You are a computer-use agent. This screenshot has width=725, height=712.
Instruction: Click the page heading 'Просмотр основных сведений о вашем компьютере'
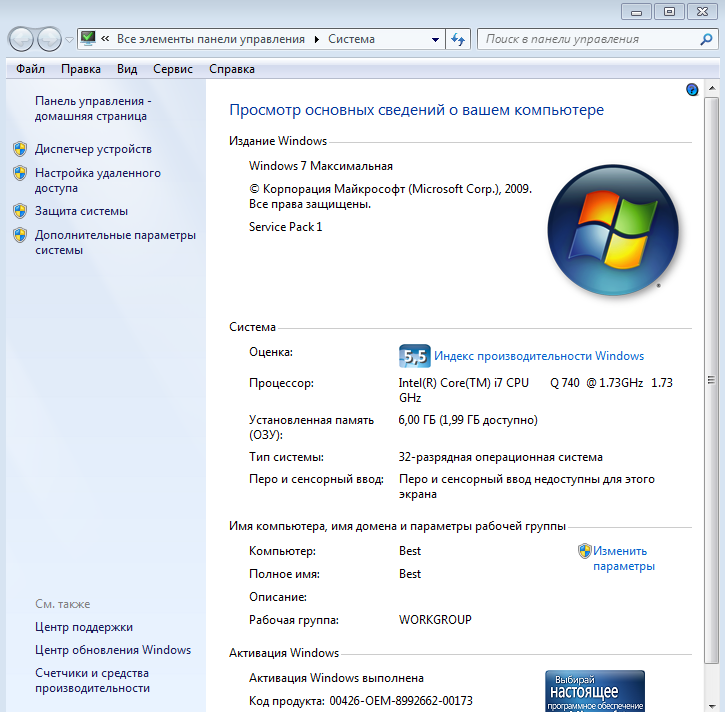point(417,110)
